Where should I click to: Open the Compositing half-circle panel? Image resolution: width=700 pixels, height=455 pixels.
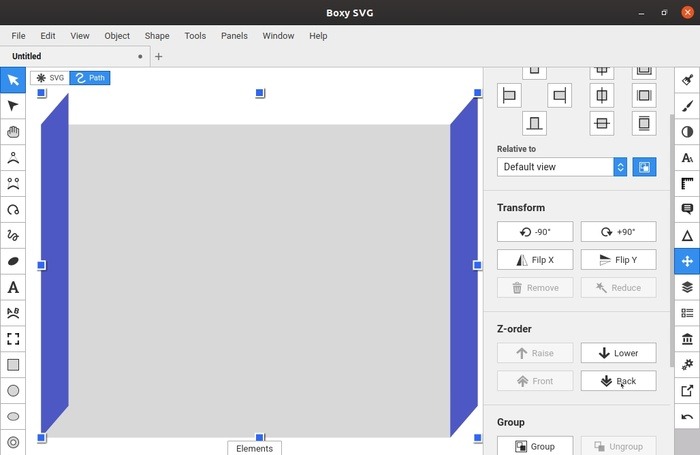point(687,132)
